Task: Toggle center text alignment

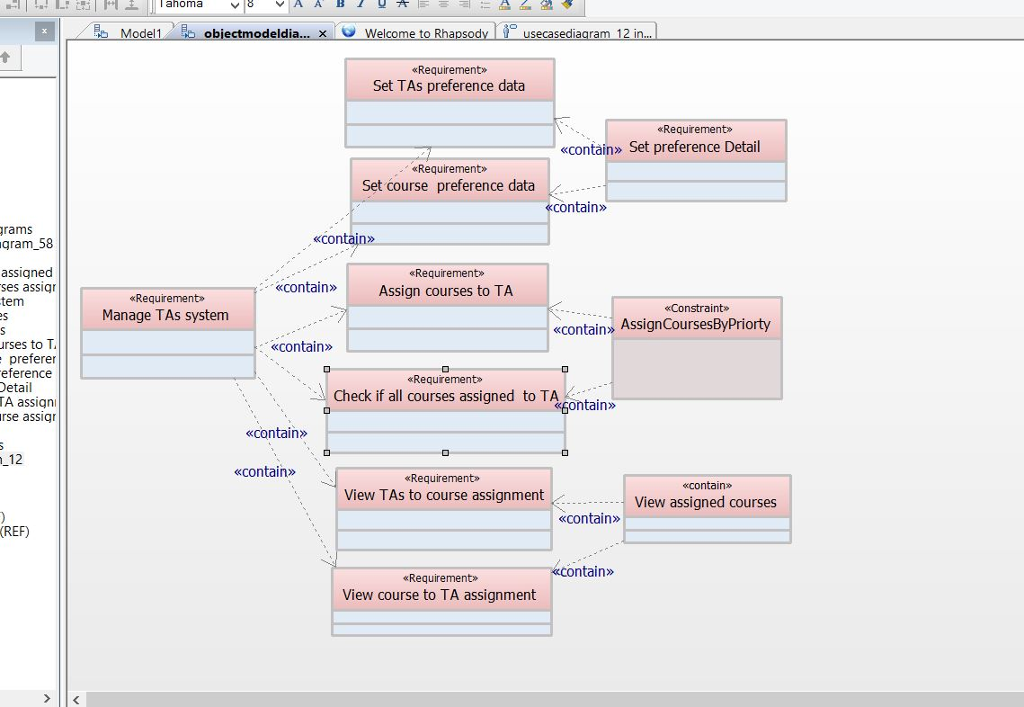Action: (444, 7)
